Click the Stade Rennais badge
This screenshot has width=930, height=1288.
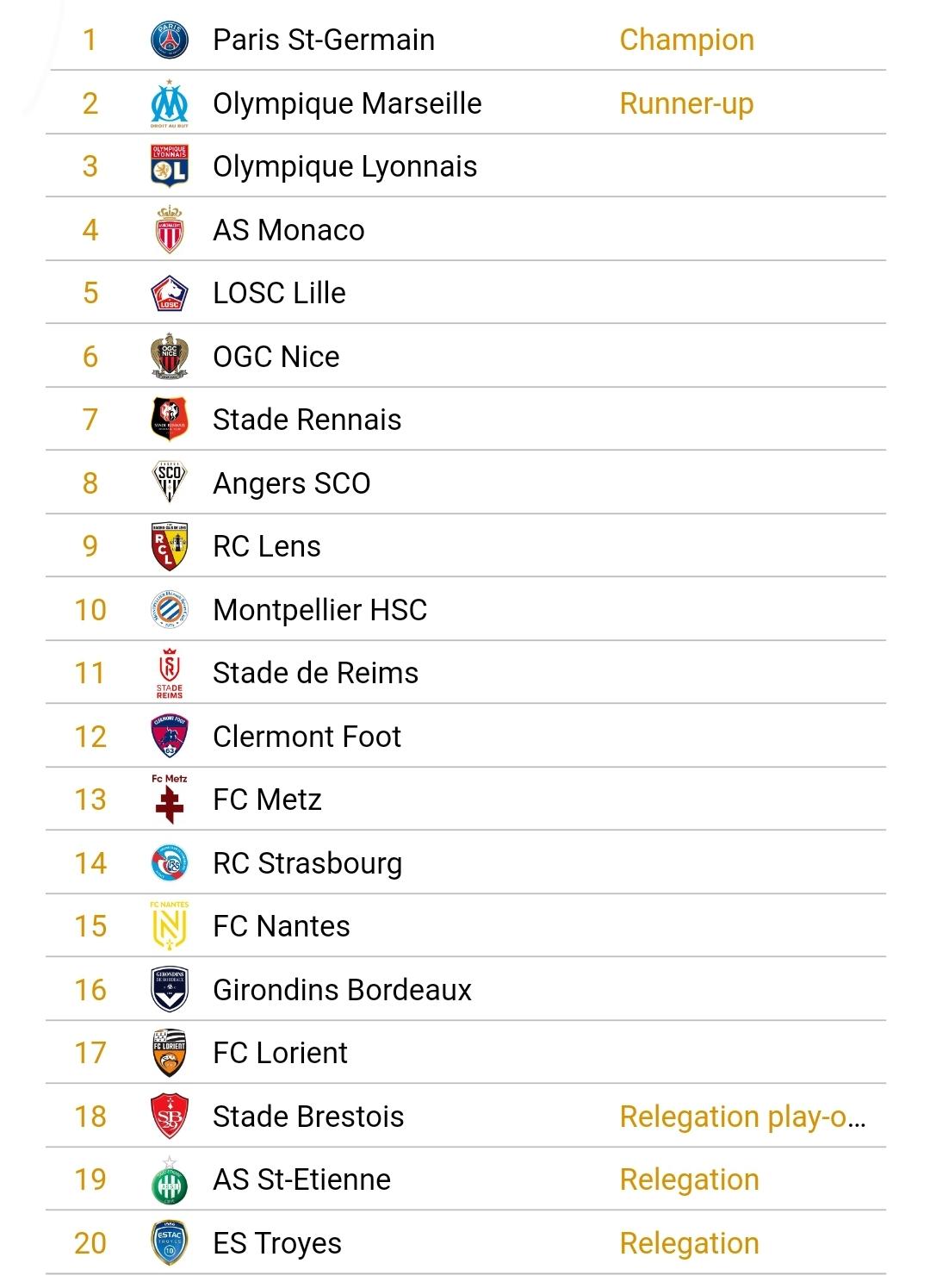(x=170, y=420)
